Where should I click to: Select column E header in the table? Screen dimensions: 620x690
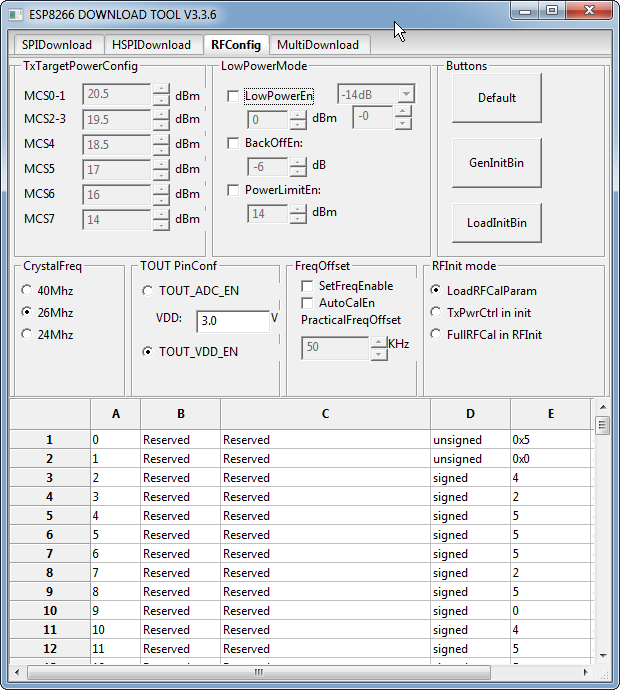coord(550,414)
